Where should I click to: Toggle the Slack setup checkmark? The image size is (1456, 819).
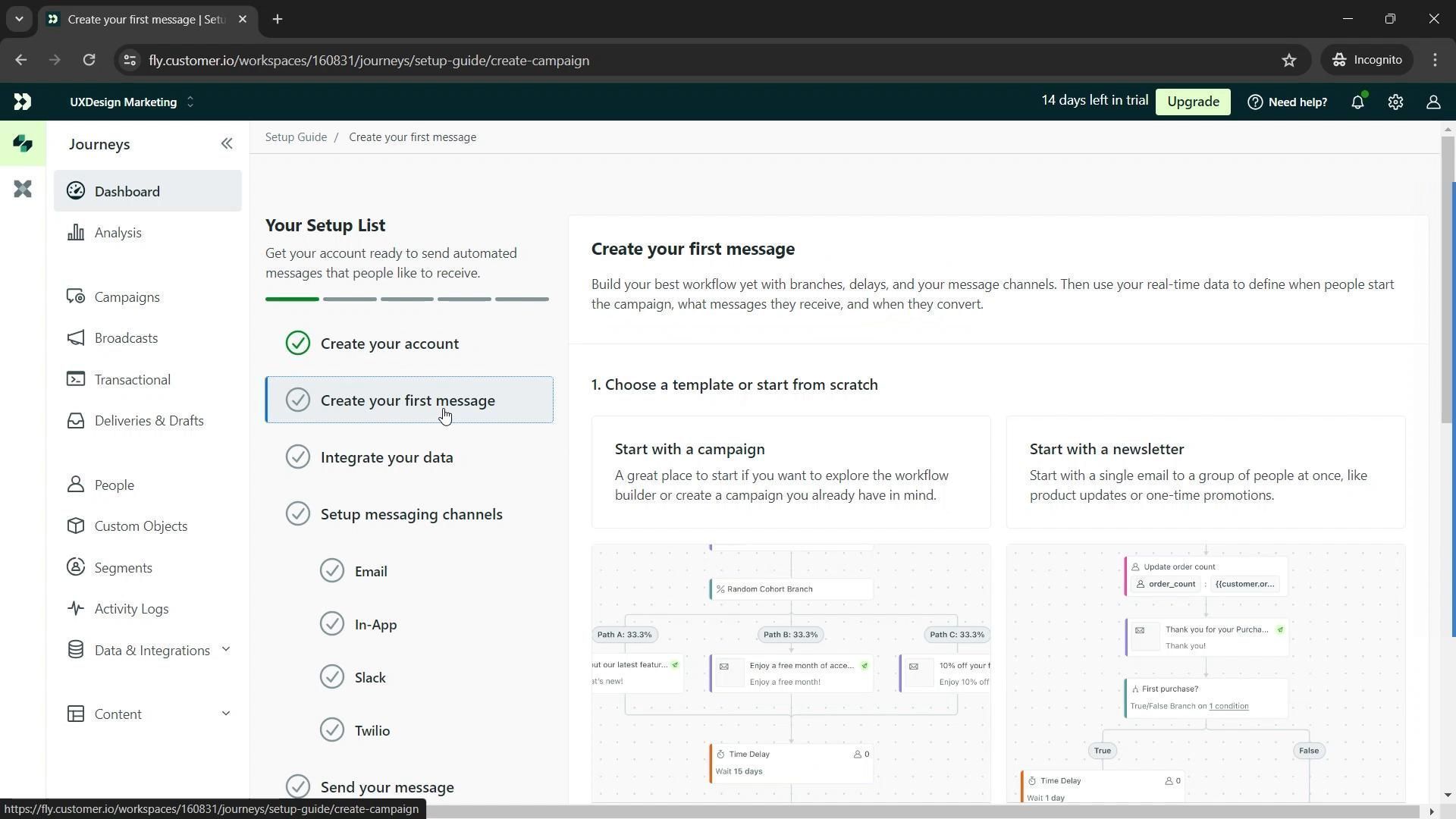point(331,677)
